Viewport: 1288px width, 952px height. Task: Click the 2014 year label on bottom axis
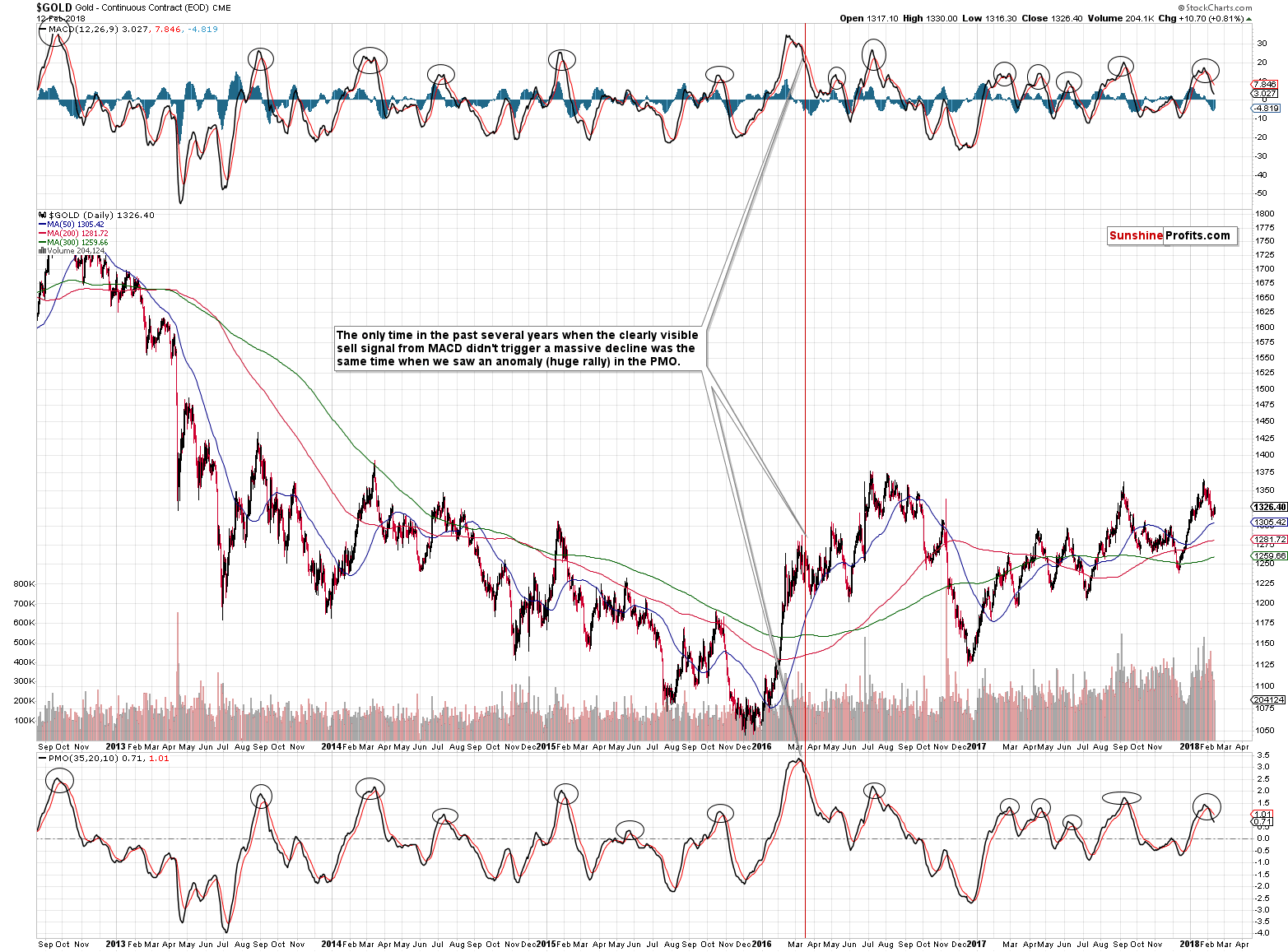point(331,944)
